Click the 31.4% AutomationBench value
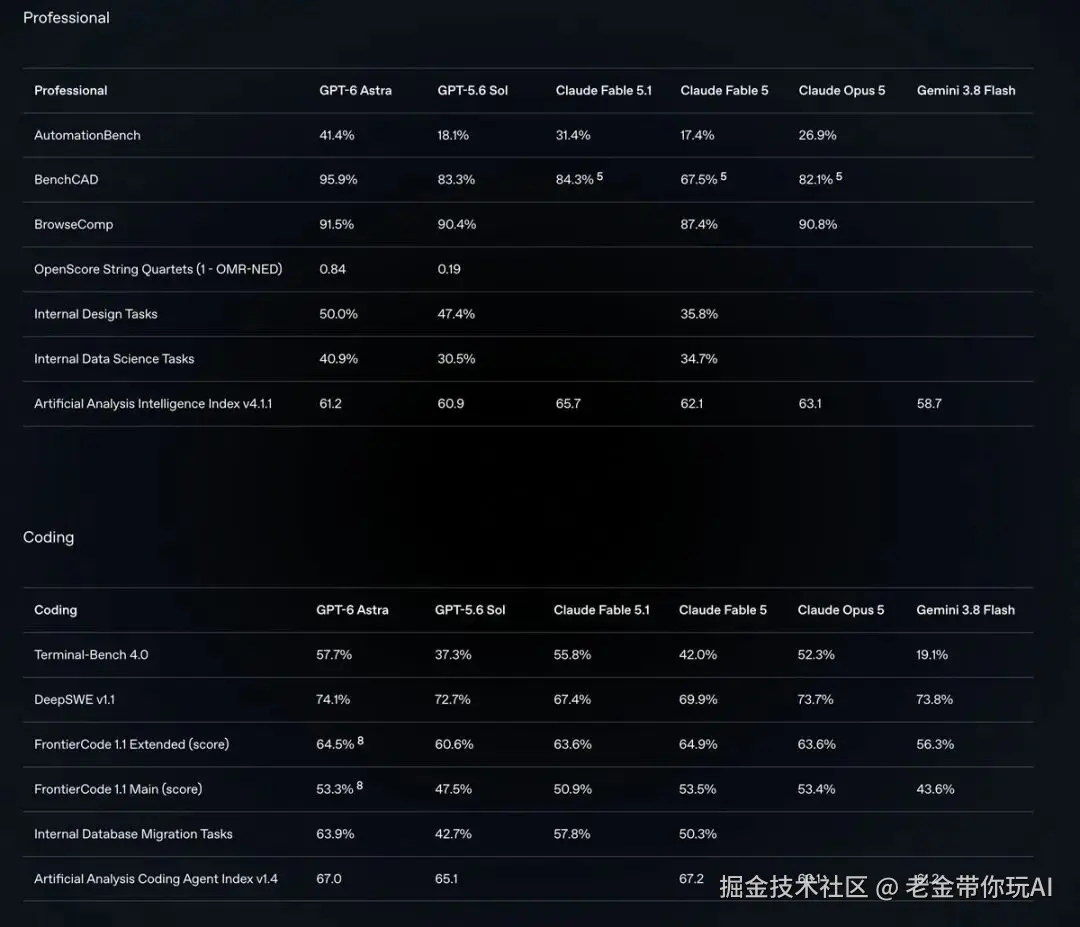 click(573, 135)
